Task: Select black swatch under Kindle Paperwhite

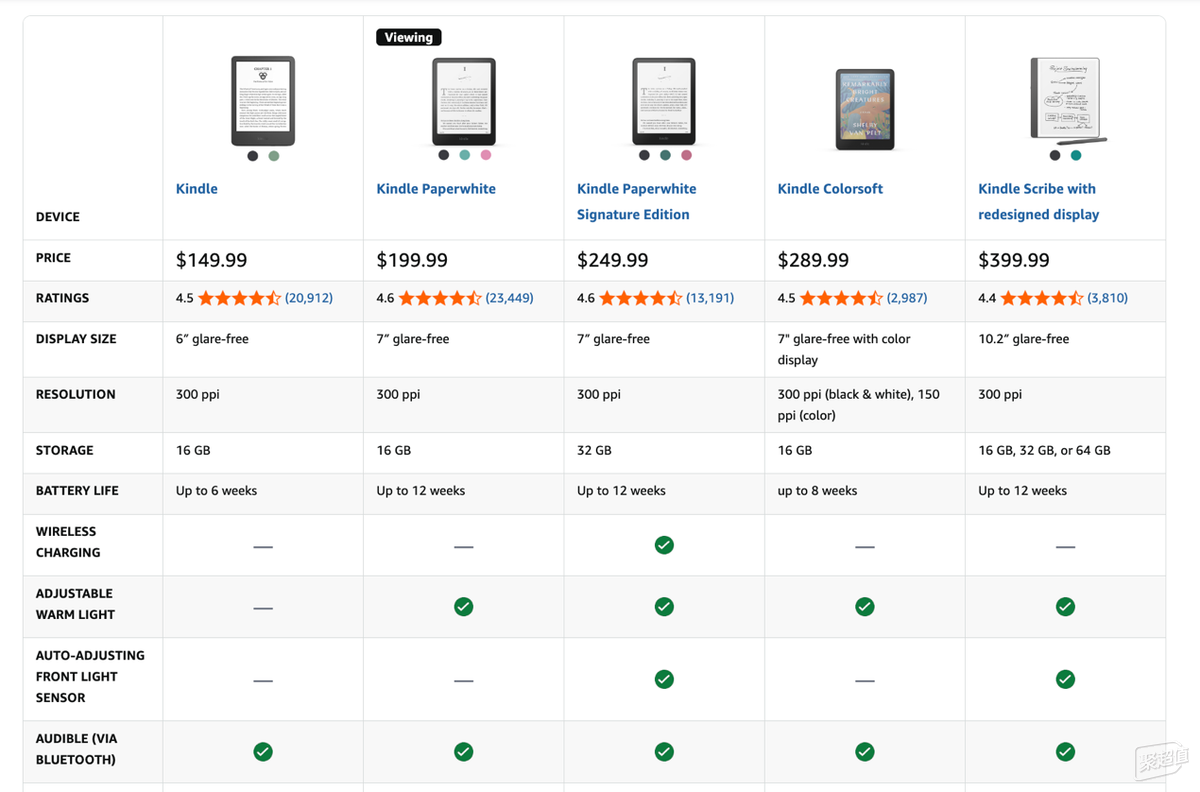Action: tap(443, 155)
